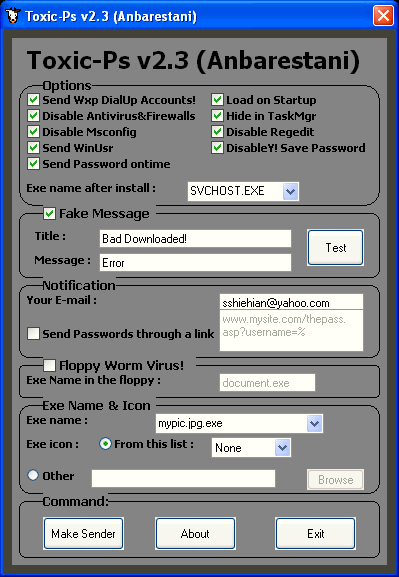399x577 pixels.
Task: Click the cow icon in the title bar
Action: click(13, 16)
